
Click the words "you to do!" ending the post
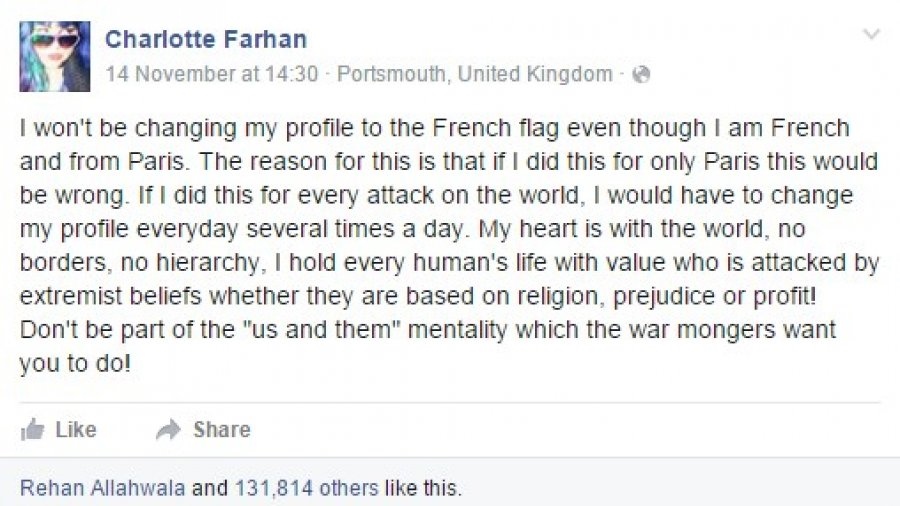[75, 364]
